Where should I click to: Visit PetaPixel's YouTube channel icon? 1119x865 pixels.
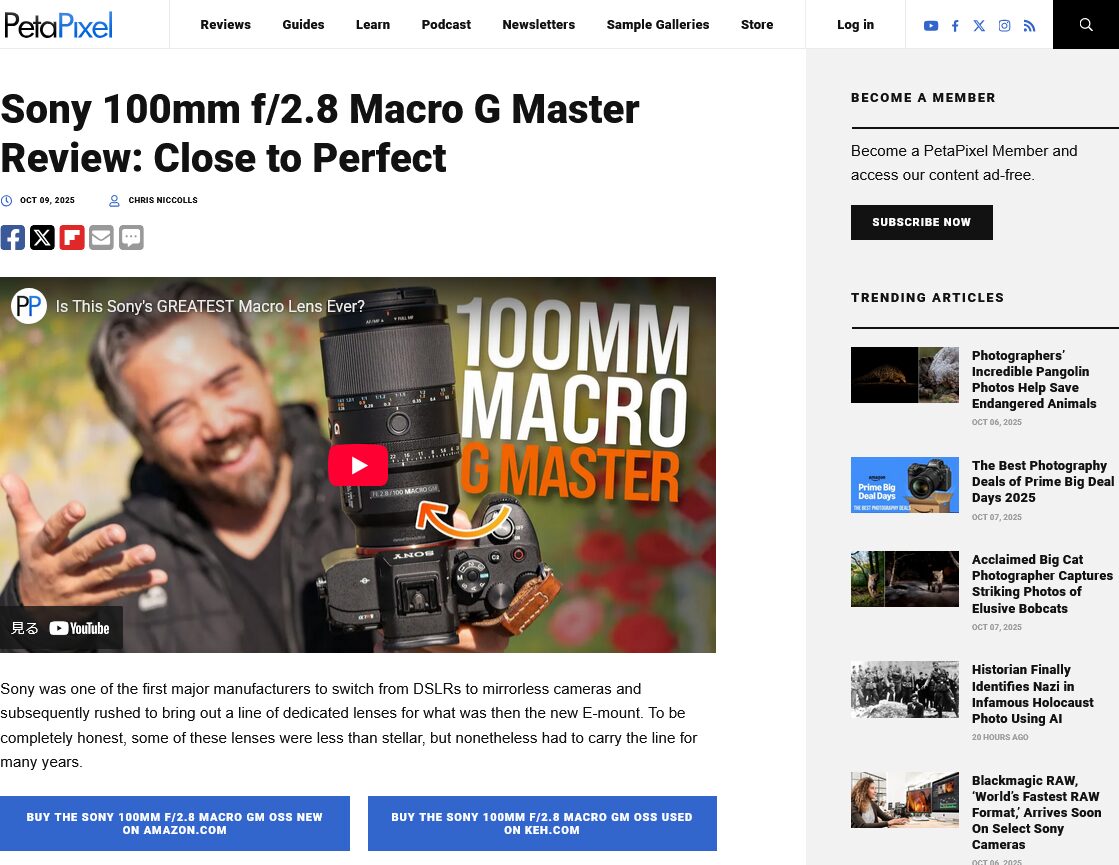[931, 26]
